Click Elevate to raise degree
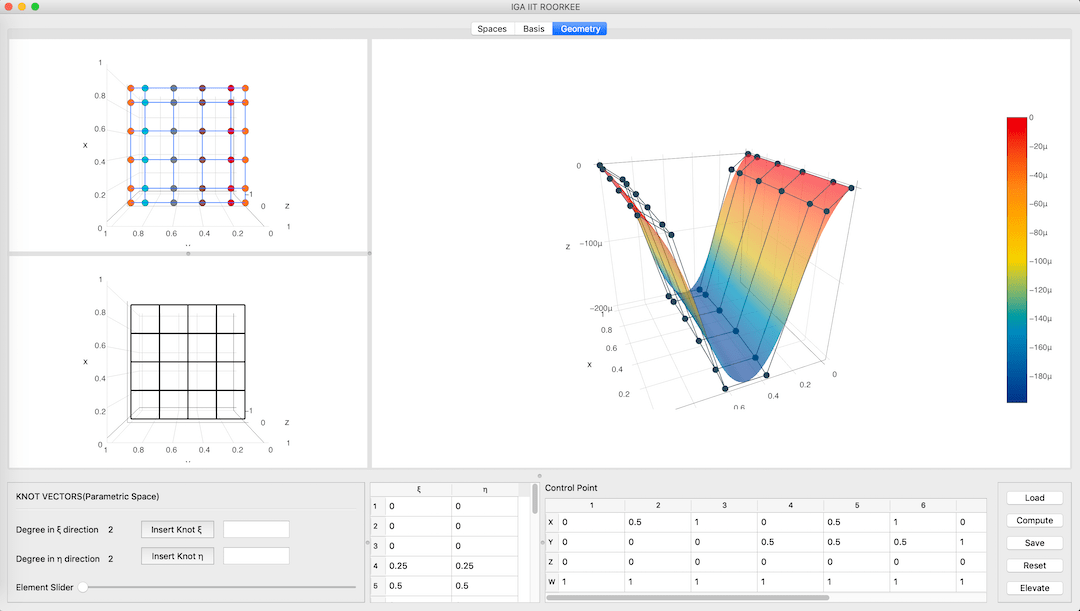1080x611 pixels. [1034, 588]
